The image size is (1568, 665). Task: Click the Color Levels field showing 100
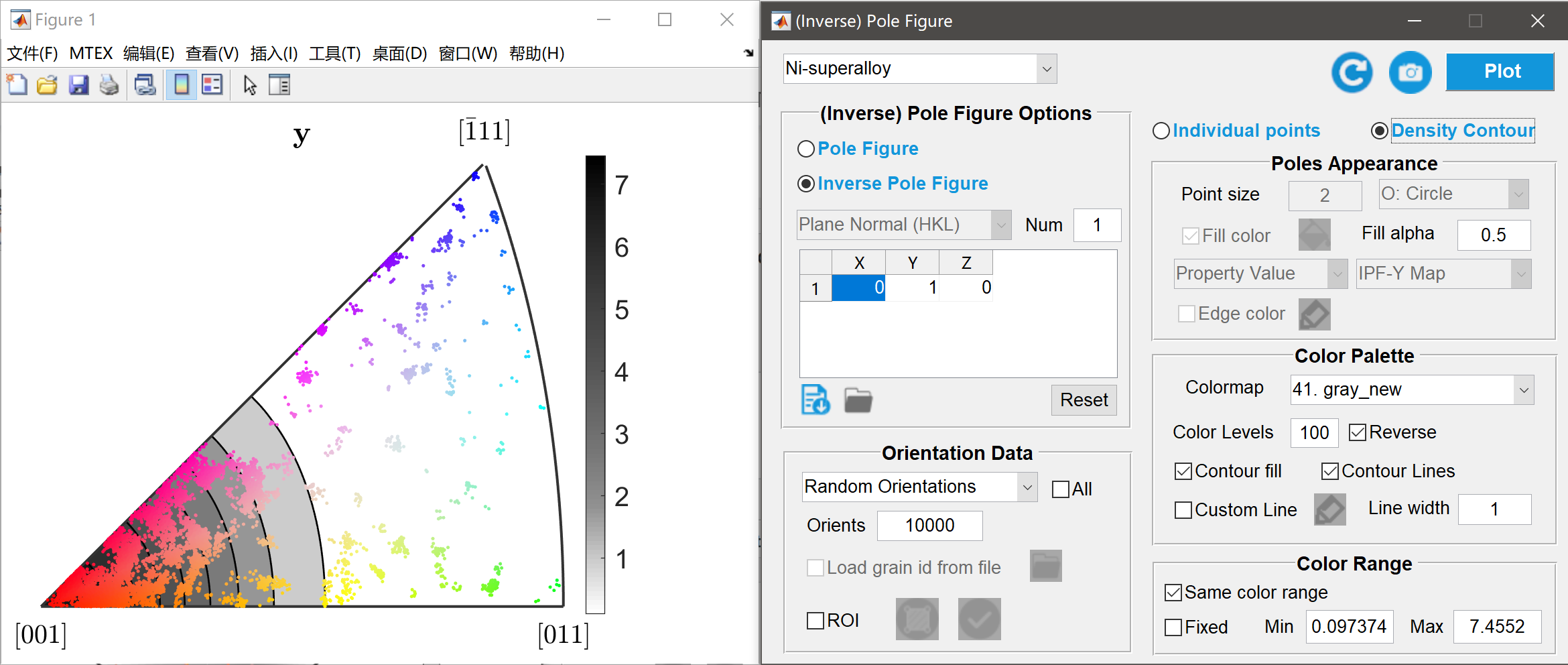pyautogui.click(x=1315, y=433)
